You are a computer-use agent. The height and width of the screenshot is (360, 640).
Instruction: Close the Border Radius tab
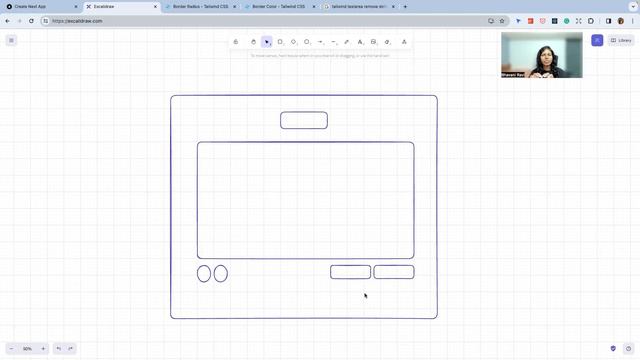click(235, 7)
